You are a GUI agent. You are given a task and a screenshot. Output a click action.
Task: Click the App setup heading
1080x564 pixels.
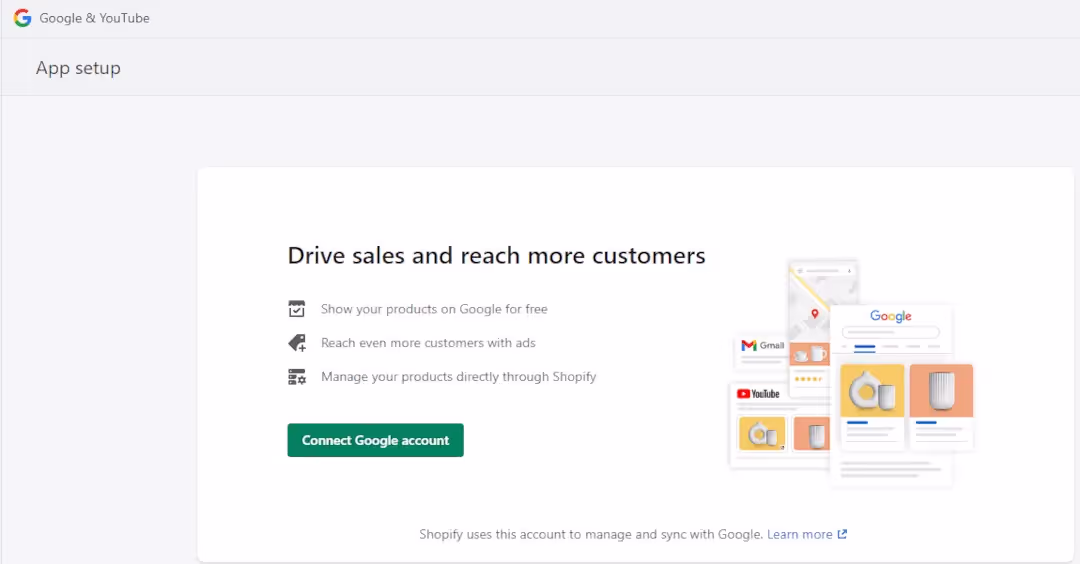pos(78,68)
